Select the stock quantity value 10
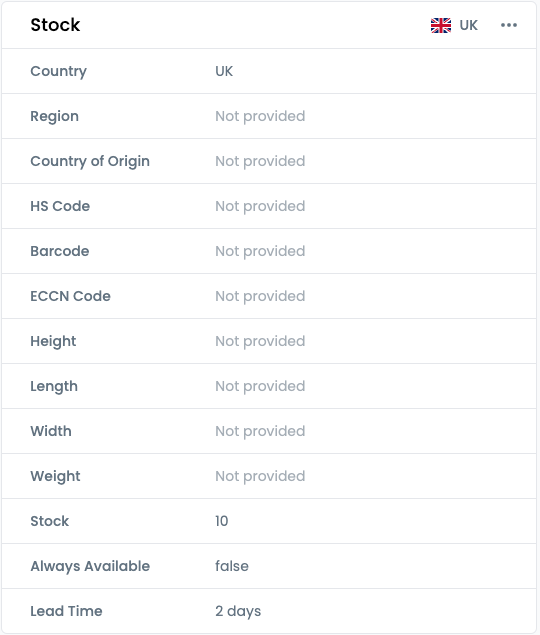 click(222, 521)
